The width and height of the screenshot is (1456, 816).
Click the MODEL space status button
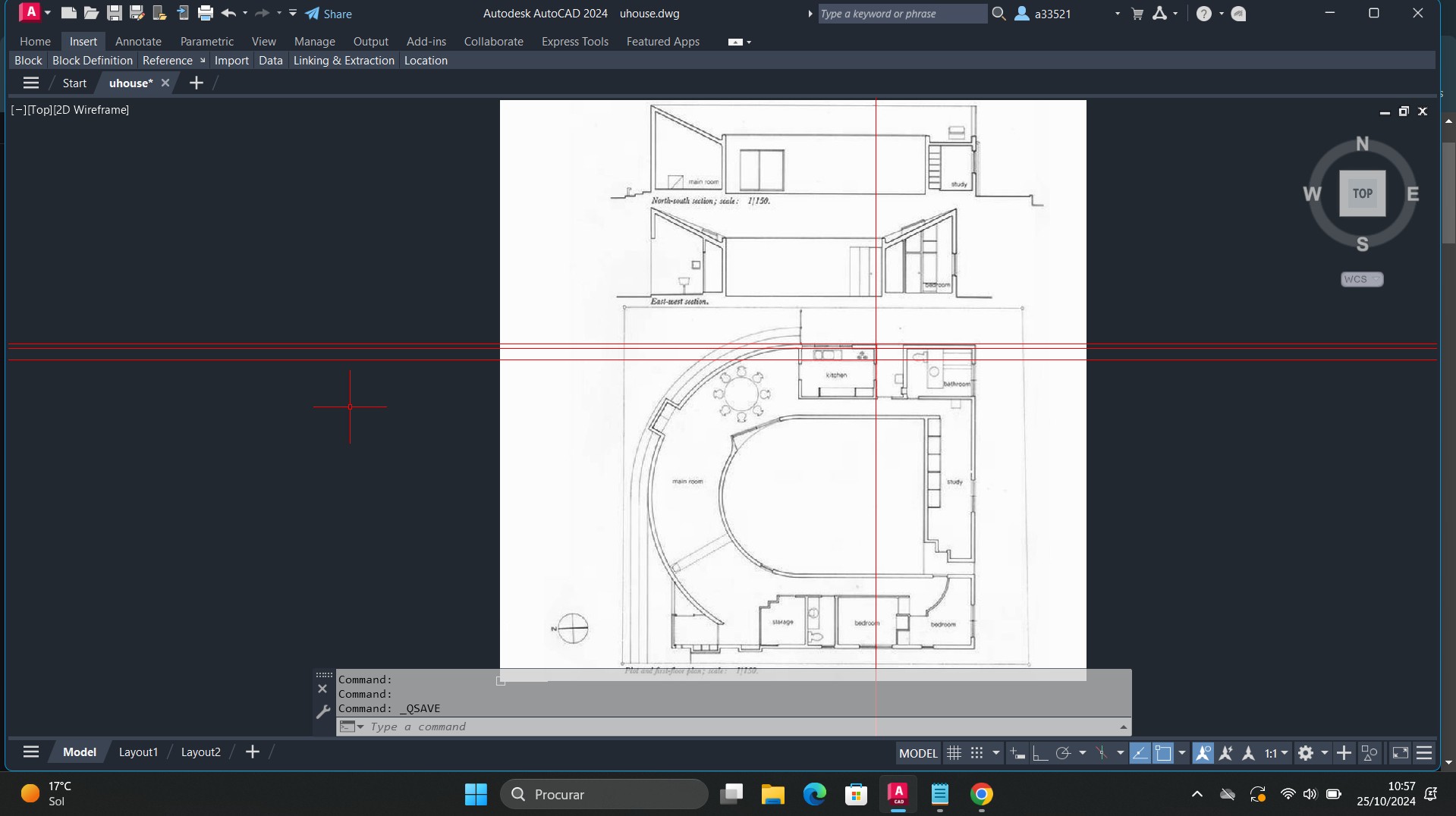[x=918, y=753]
